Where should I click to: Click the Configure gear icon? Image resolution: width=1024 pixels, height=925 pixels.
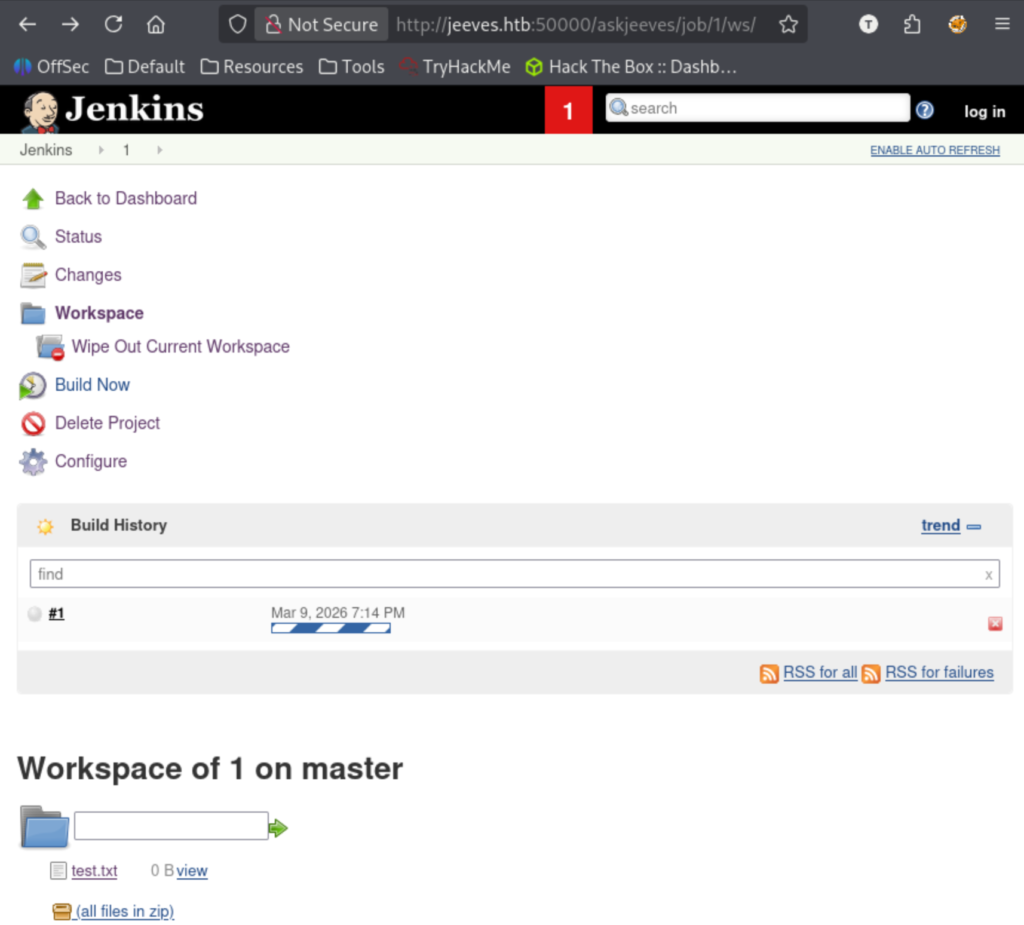tap(33, 462)
